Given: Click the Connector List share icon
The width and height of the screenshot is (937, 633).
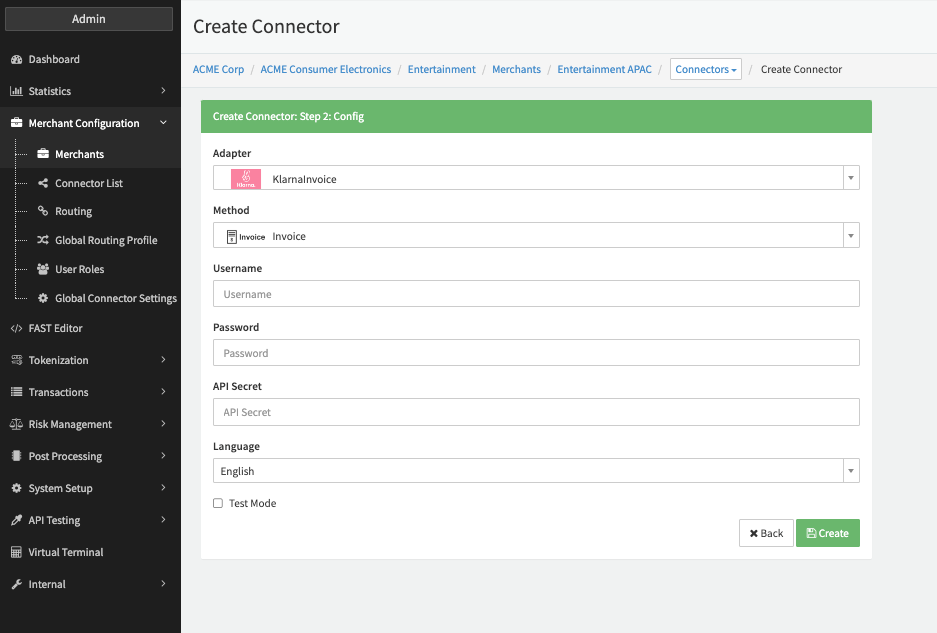Looking at the screenshot, I should point(43,183).
